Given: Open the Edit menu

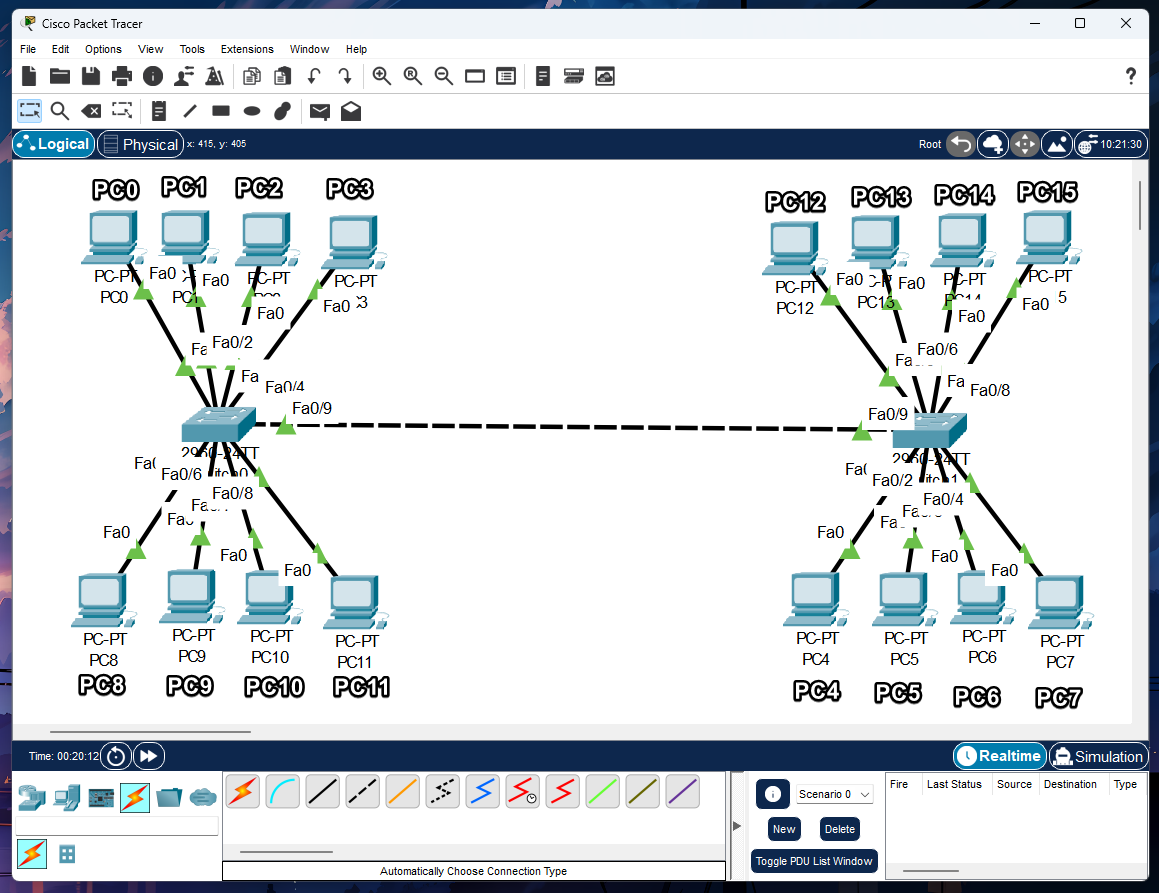Looking at the screenshot, I should (61, 49).
